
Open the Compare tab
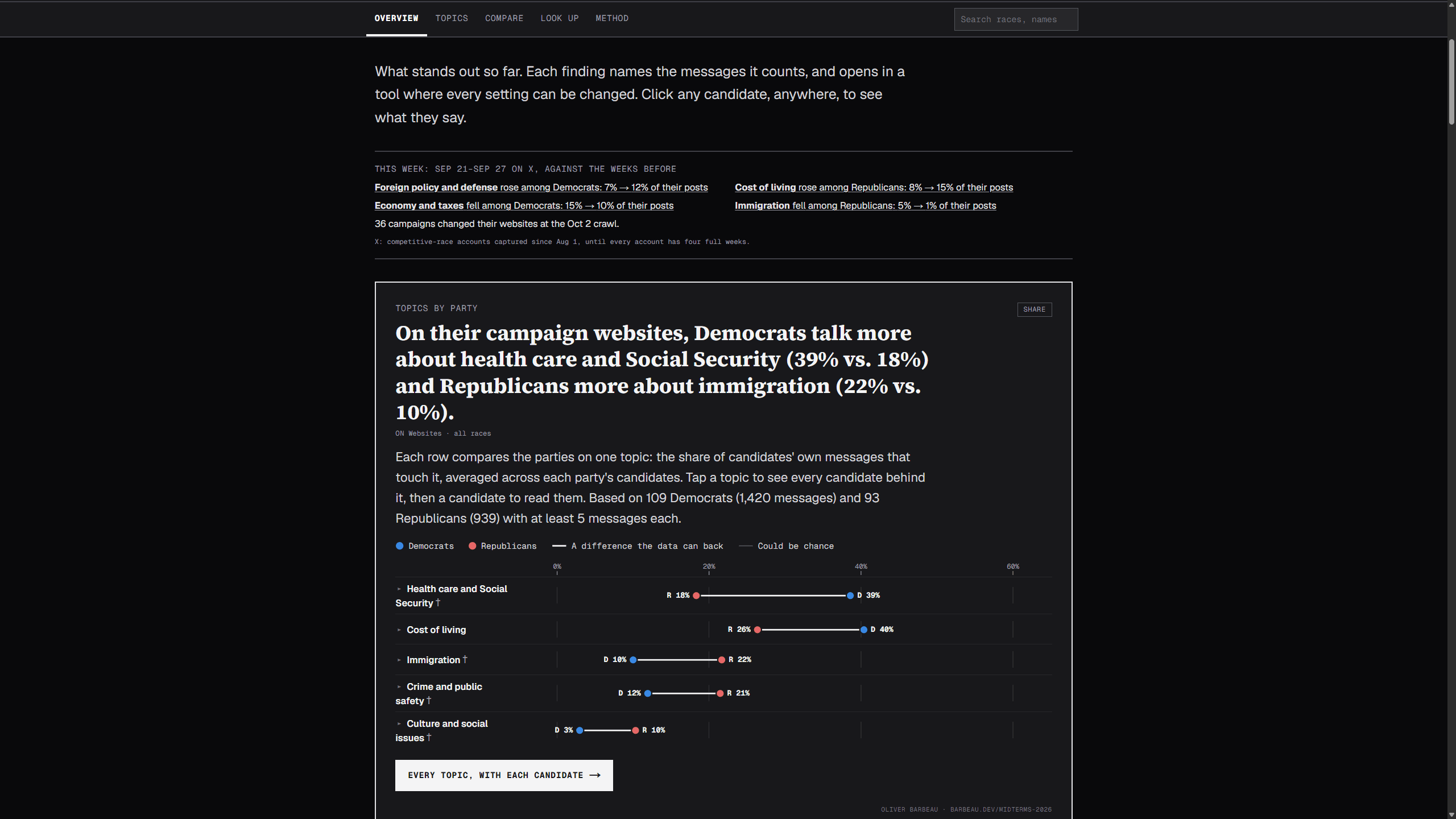click(504, 18)
